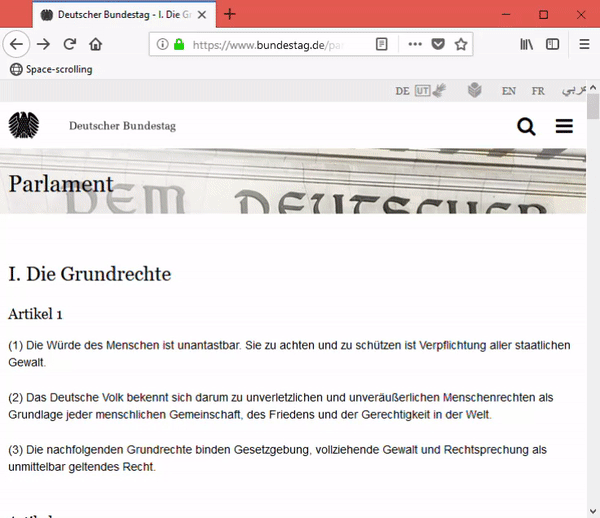Open the sign language hands icon
This screenshot has width=600, height=518.
click(x=439, y=91)
